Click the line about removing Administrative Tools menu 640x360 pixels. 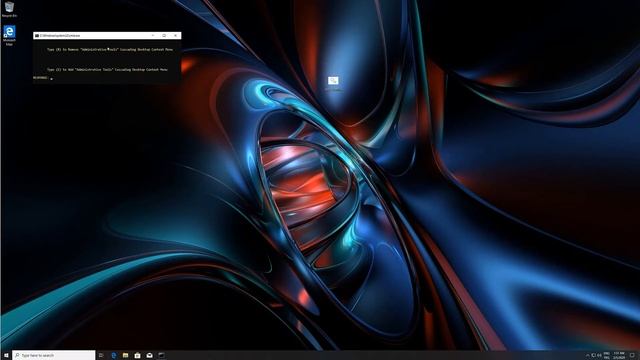110,49
